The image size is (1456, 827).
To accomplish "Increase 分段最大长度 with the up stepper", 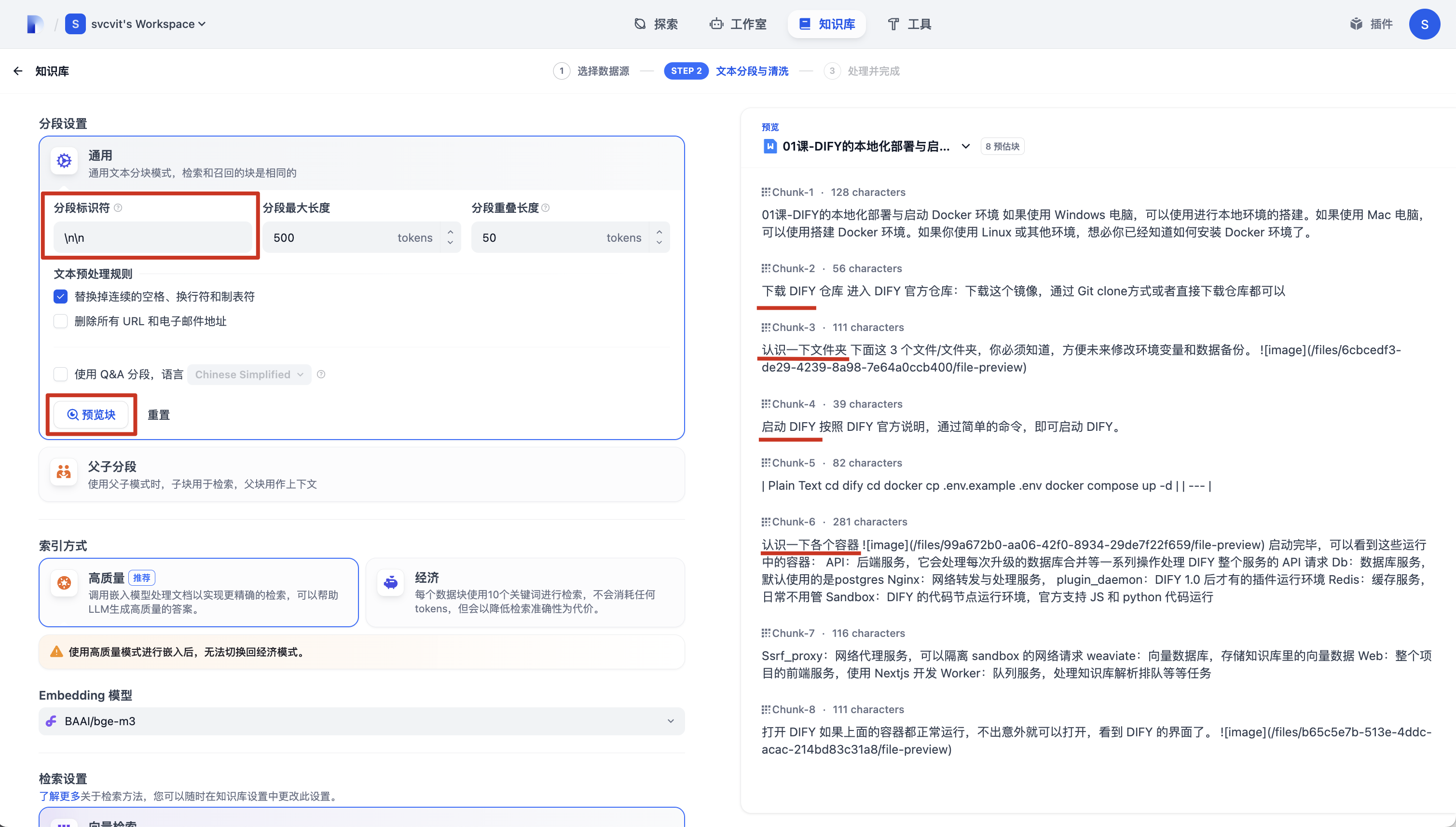I will click(x=450, y=232).
